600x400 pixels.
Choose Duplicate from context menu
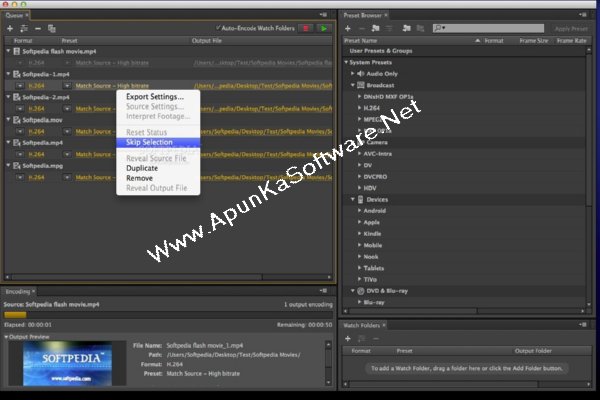(142, 168)
